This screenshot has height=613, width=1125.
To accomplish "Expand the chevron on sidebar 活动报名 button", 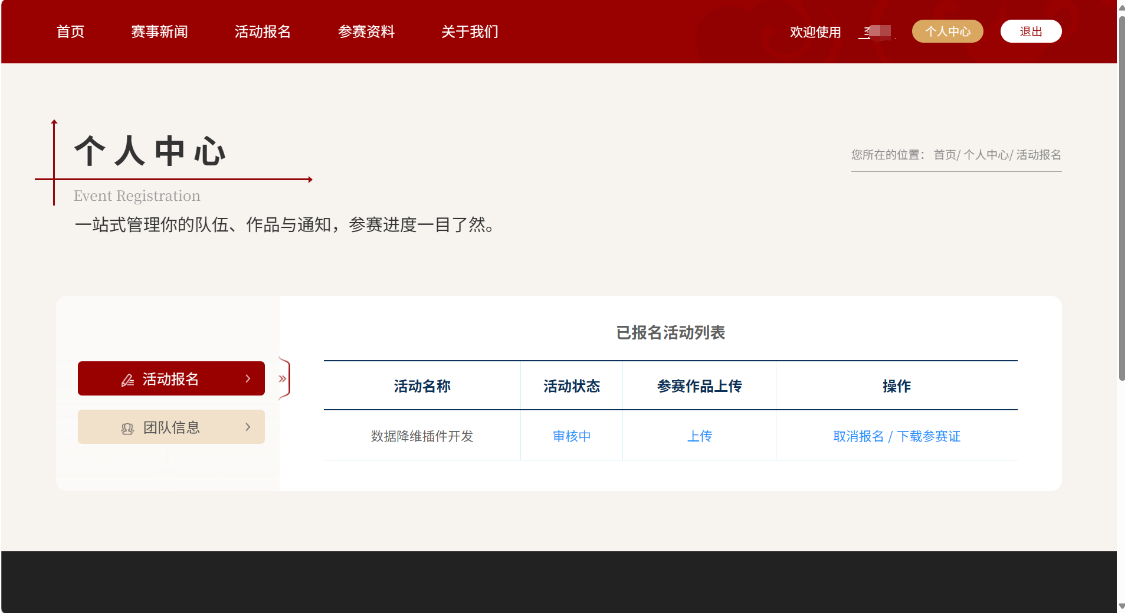I will [x=247, y=379].
